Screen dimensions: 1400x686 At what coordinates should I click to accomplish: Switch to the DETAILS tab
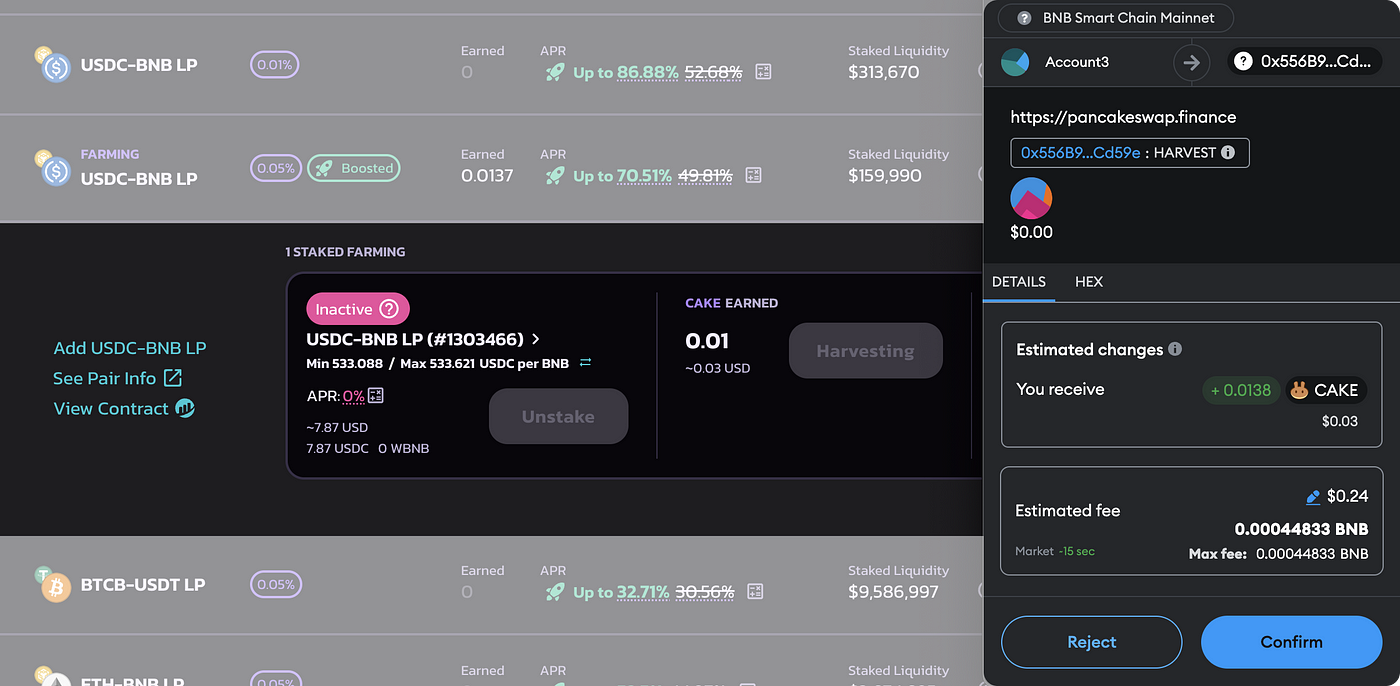[1019, 282]
